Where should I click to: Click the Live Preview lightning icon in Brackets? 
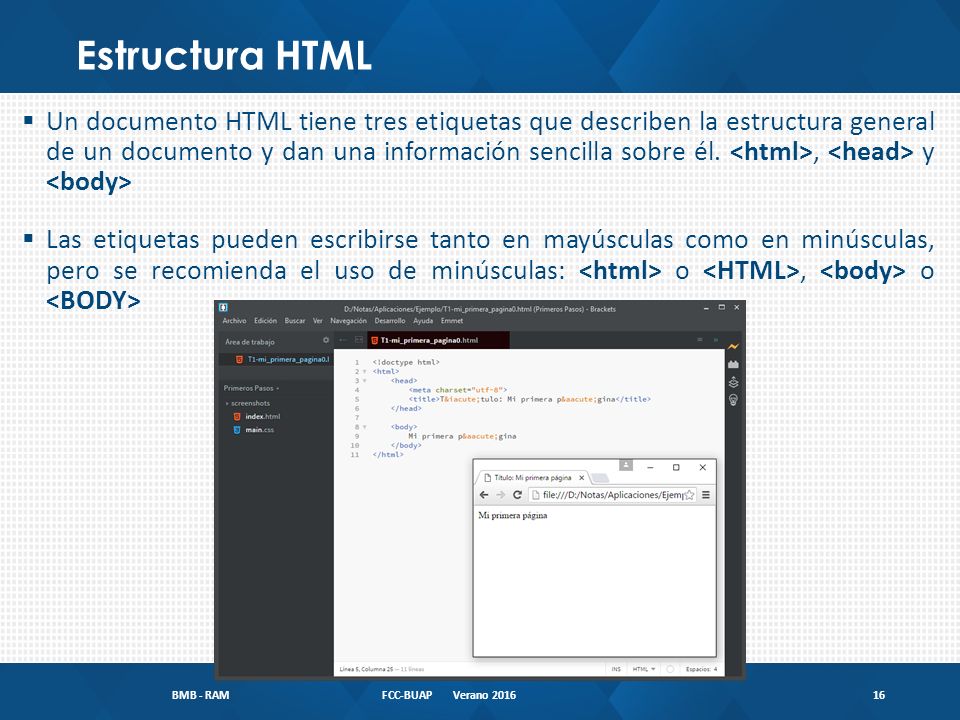[733, 347]
